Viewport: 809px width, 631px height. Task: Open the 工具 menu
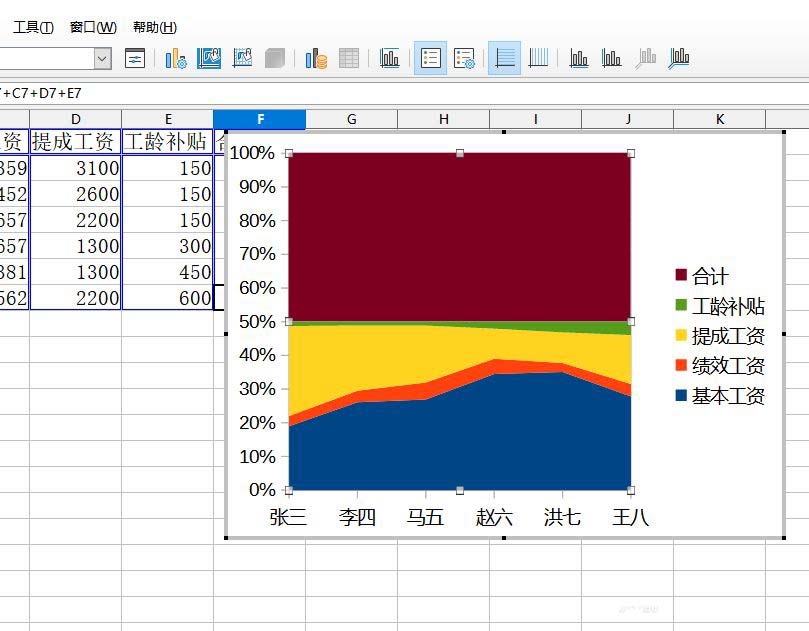33,27
